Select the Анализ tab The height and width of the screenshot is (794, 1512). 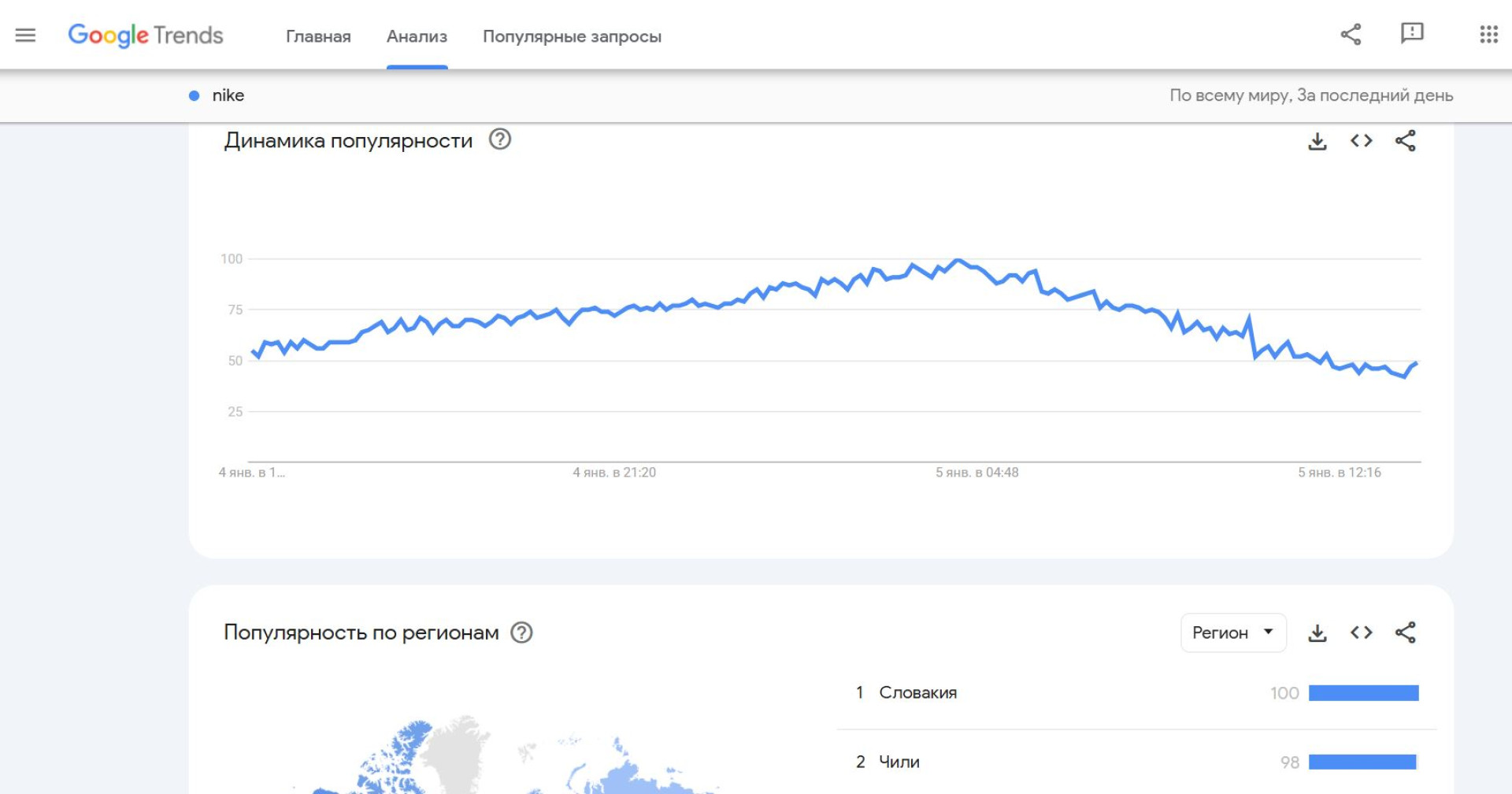pos(417,36)
